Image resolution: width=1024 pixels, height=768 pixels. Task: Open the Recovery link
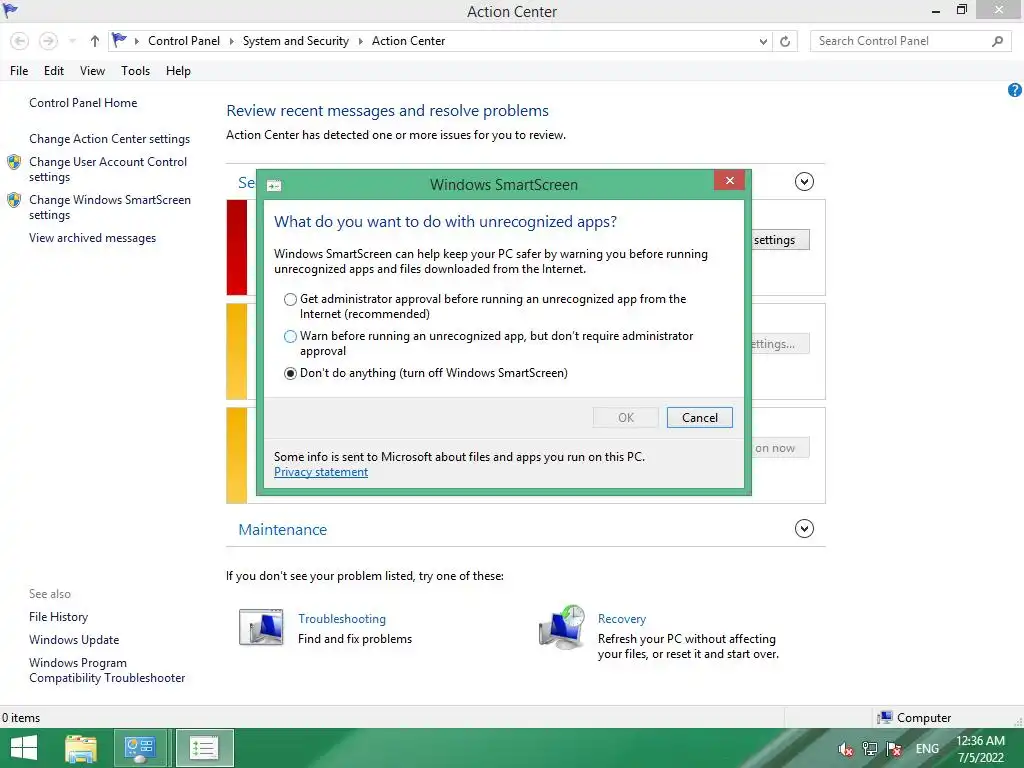pyautogui.click(x=622, y=618)
